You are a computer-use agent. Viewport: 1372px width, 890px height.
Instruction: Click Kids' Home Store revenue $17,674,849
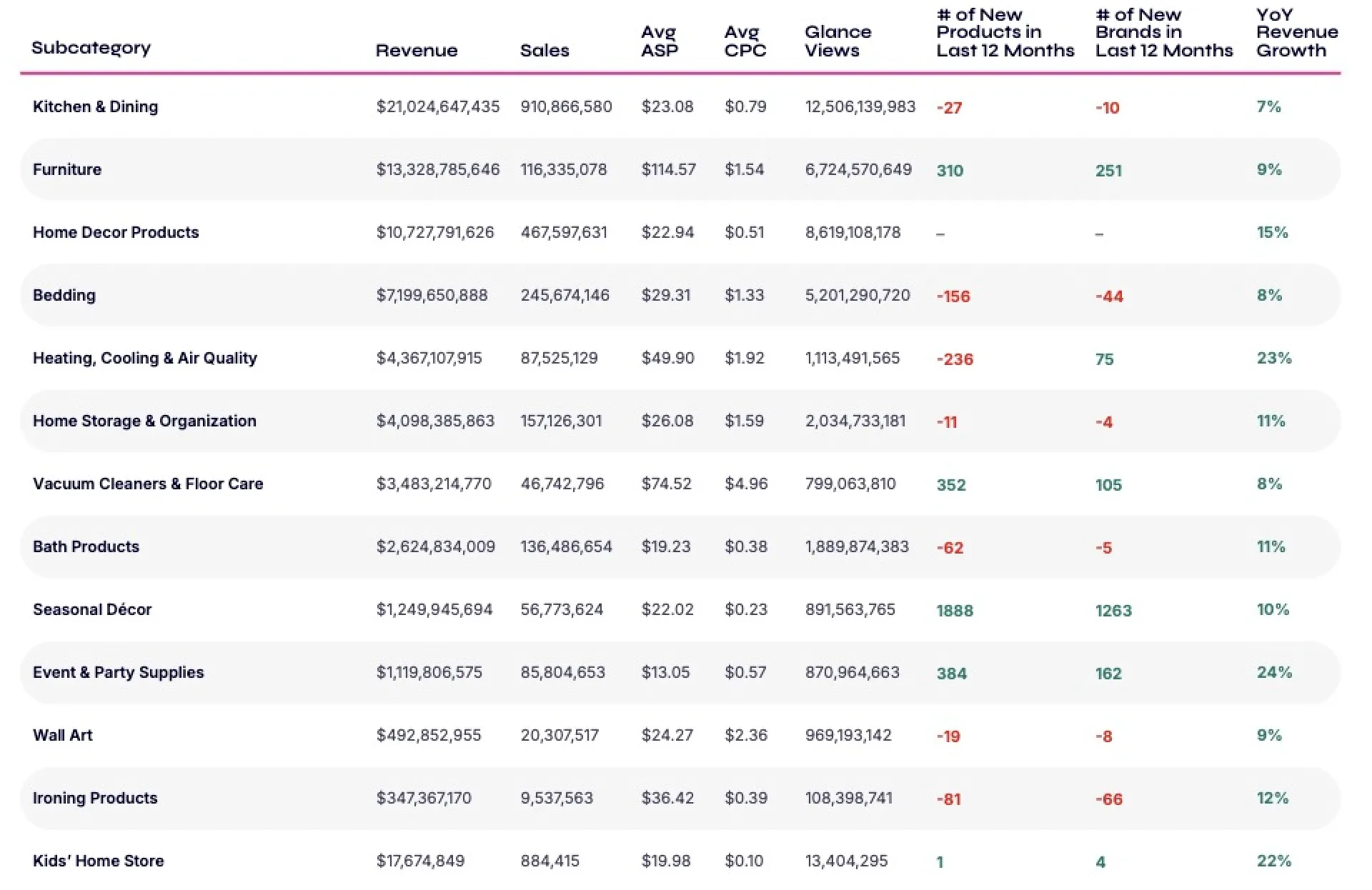tap(420, 861)
